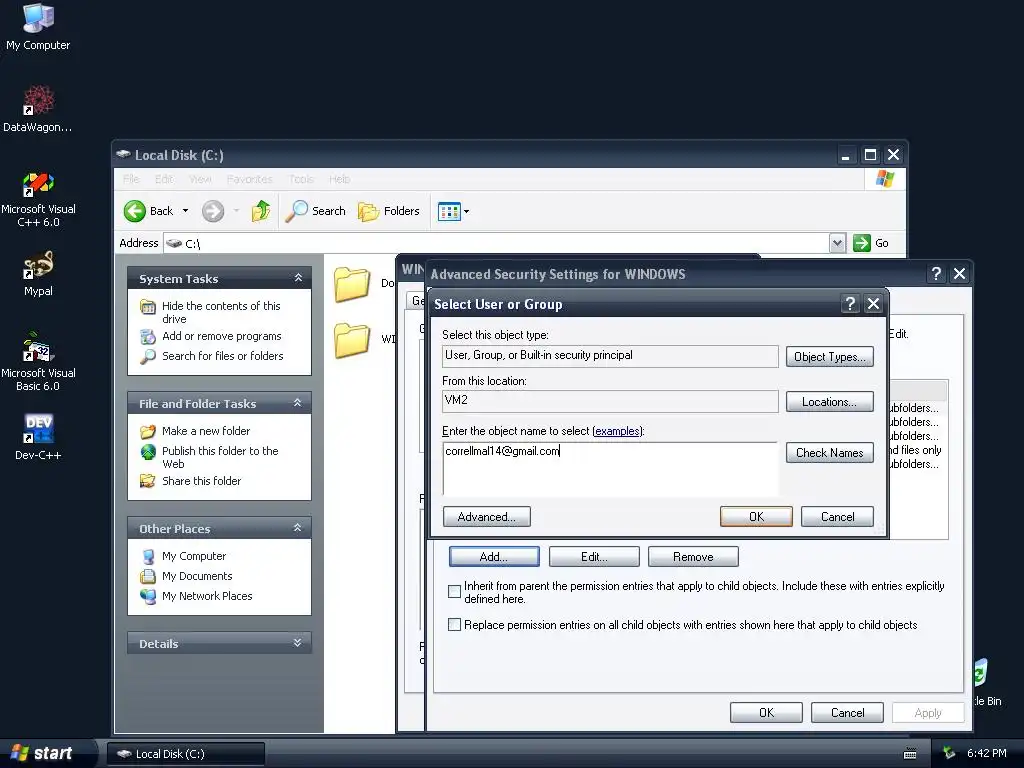
Task: Click the Forward arrow in Explorer toolbar
Action: click(x=213, y=211)
